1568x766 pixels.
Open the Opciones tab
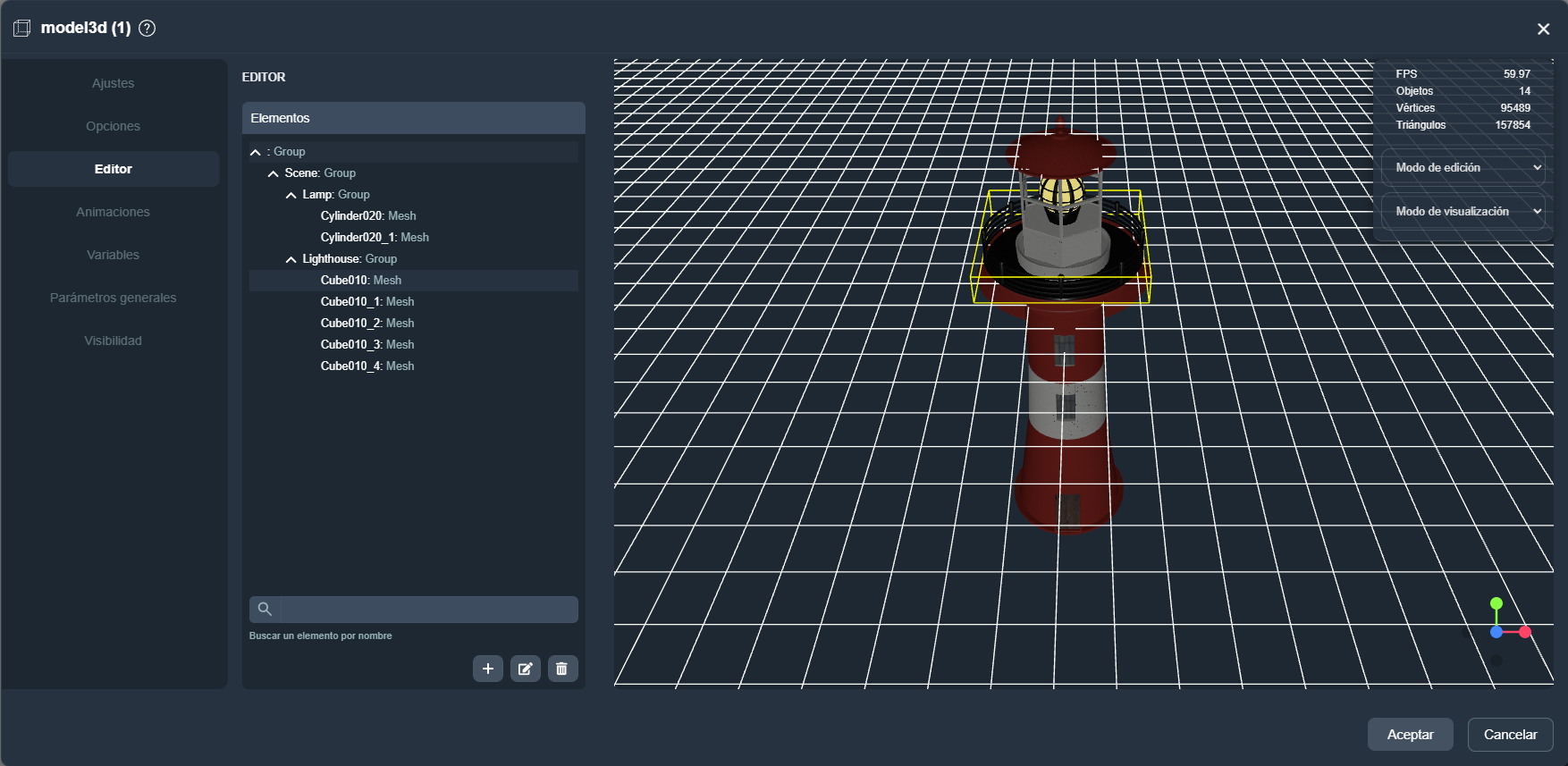114,126
